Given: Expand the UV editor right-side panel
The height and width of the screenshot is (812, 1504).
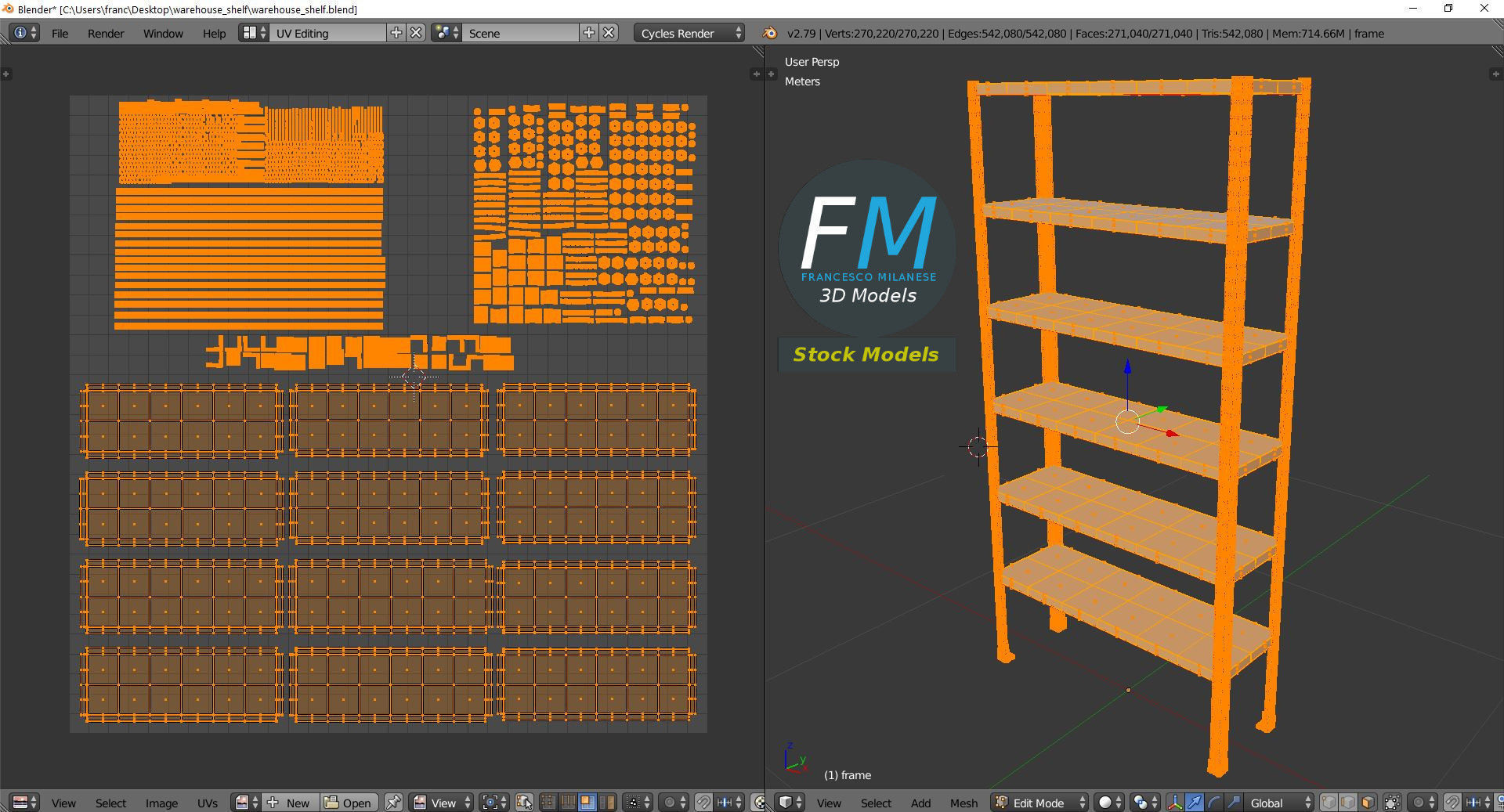Looking at the screenshot, I should click(756, 74).
